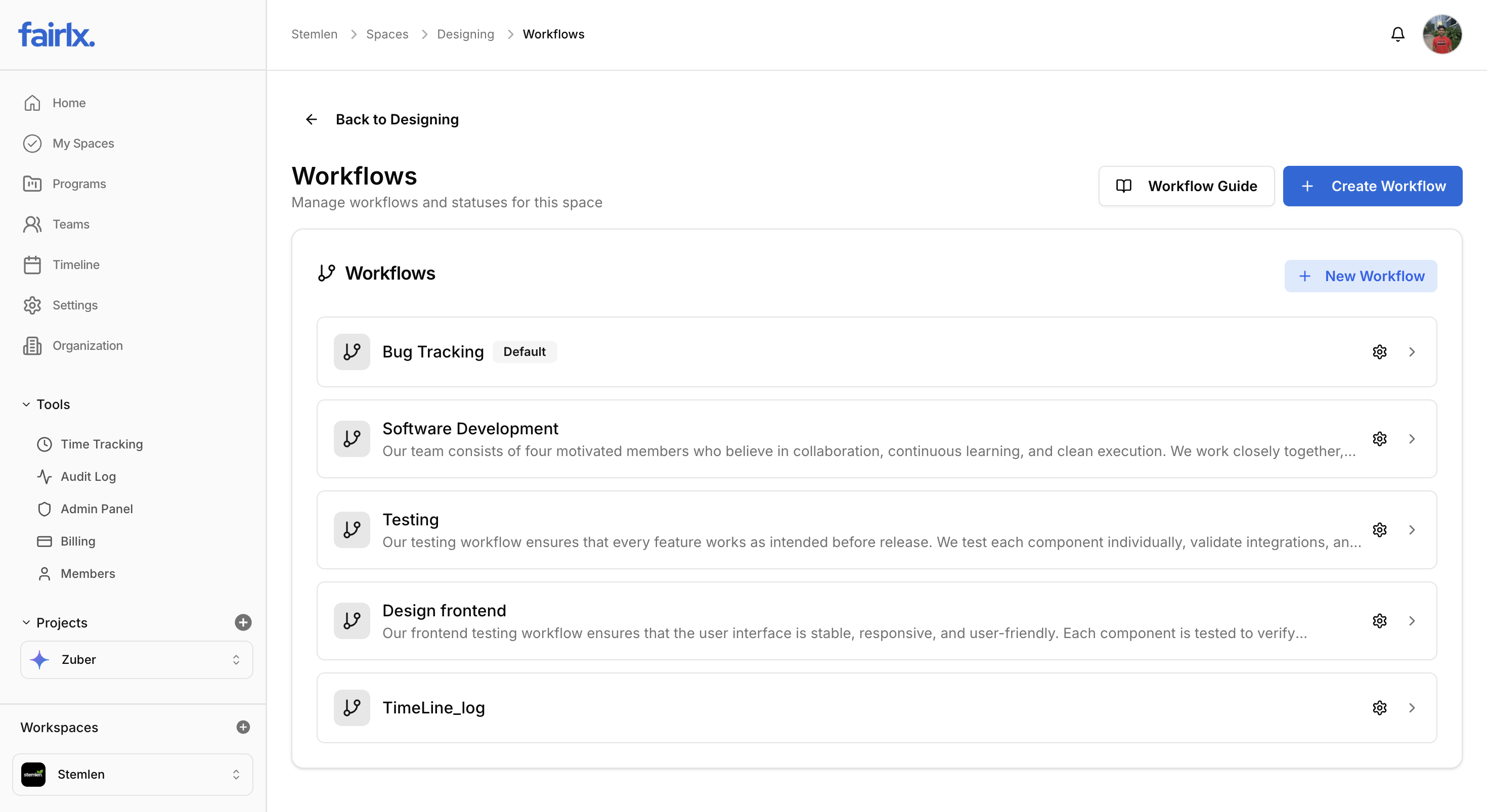Navigate to Designing via breadcrumb
Image resolution: width=1487 pixels, height=812 pixels.
[465, 34]
